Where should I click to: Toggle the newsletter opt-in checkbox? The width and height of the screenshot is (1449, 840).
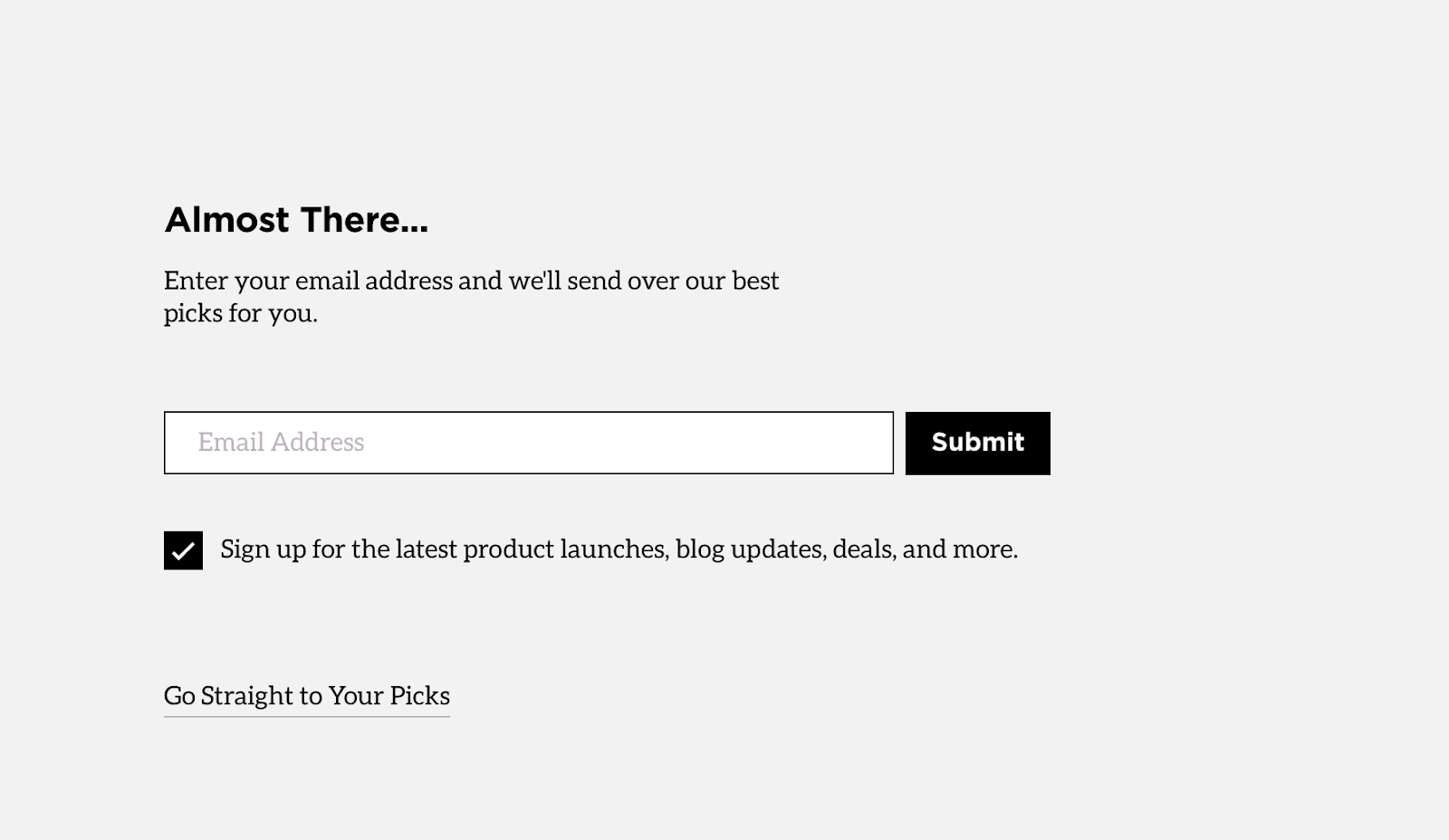(x=183, y=550)
